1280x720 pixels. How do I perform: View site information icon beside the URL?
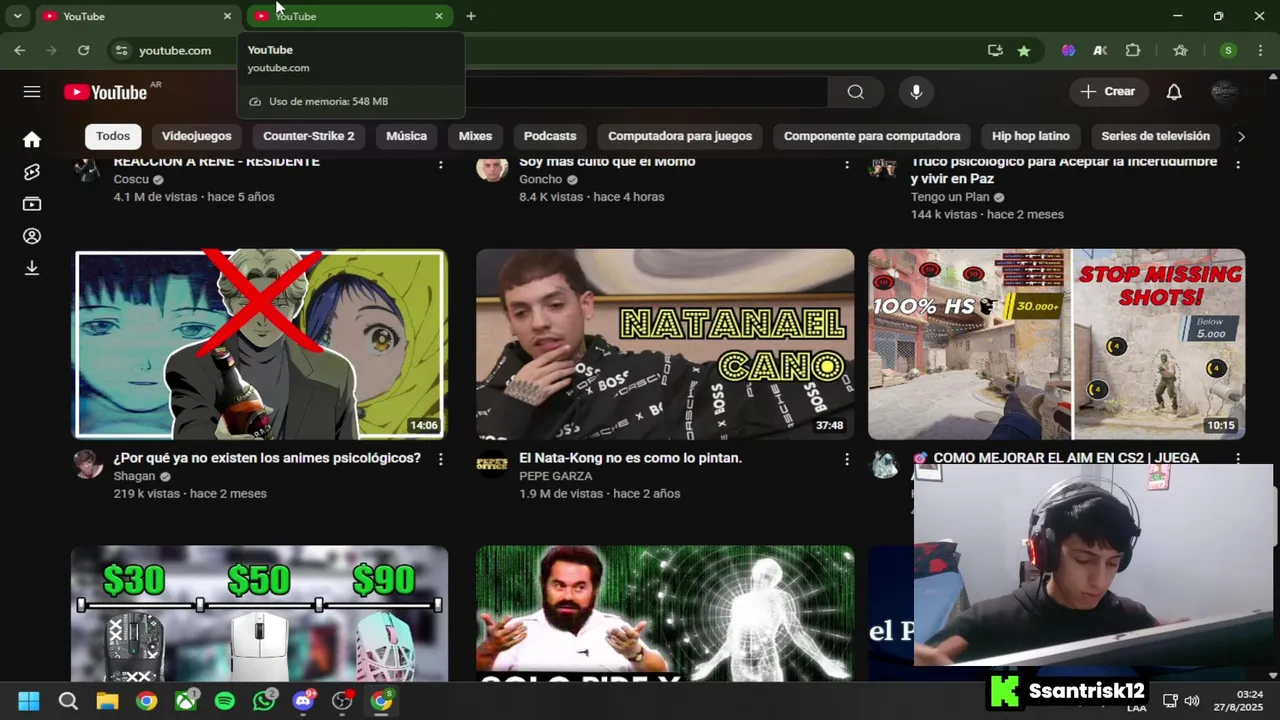[x=121, y=50]
